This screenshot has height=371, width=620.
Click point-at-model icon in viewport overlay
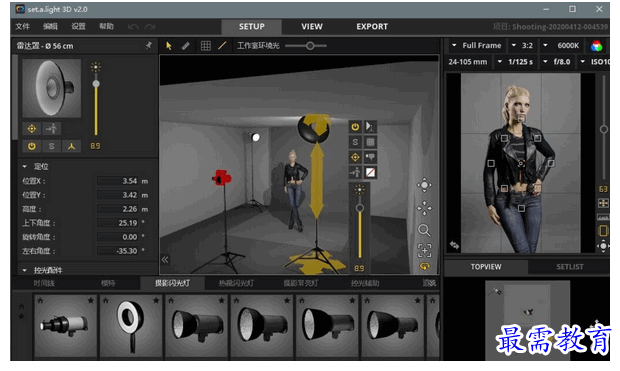tap(355, 172)
